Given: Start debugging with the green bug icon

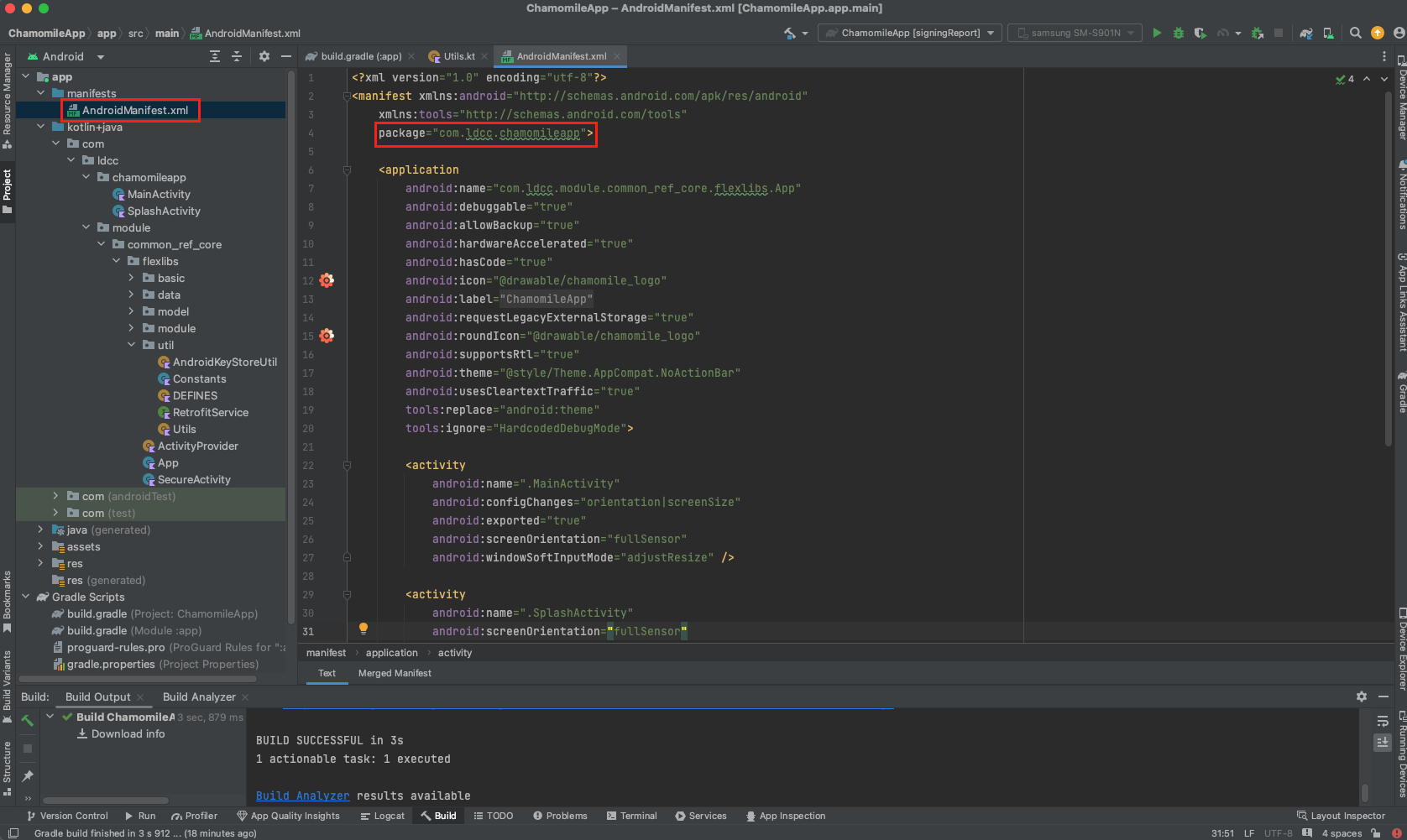Looking at the screenshot, I should click(x=1179, y=33).
